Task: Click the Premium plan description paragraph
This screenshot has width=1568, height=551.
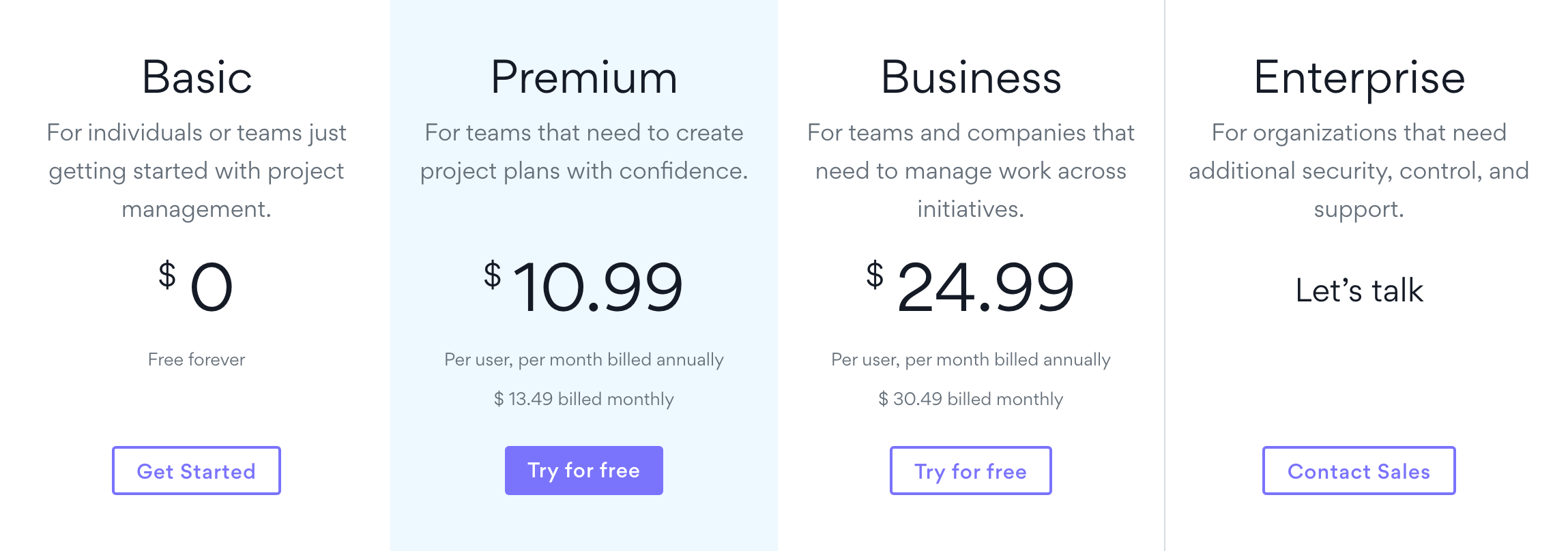Action: pos(584,152)
